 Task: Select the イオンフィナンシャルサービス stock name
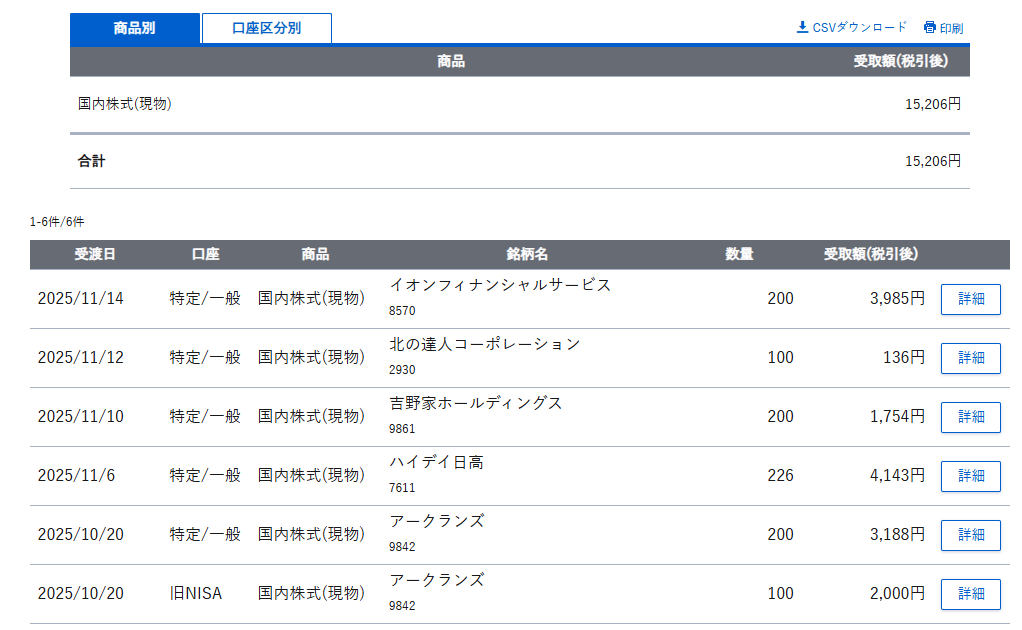coord(500,285)
